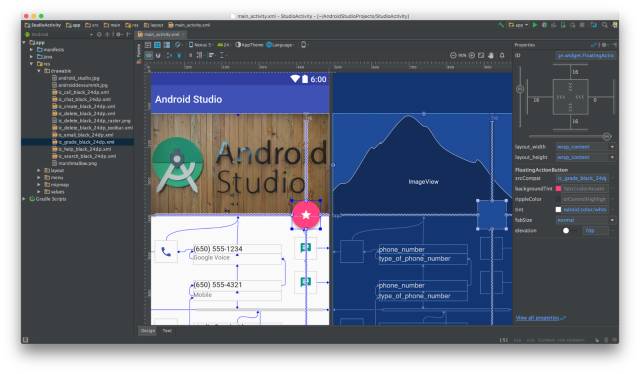640x374 pixels.
Task: Click the guidelines icon
Action: click(222, 55)
